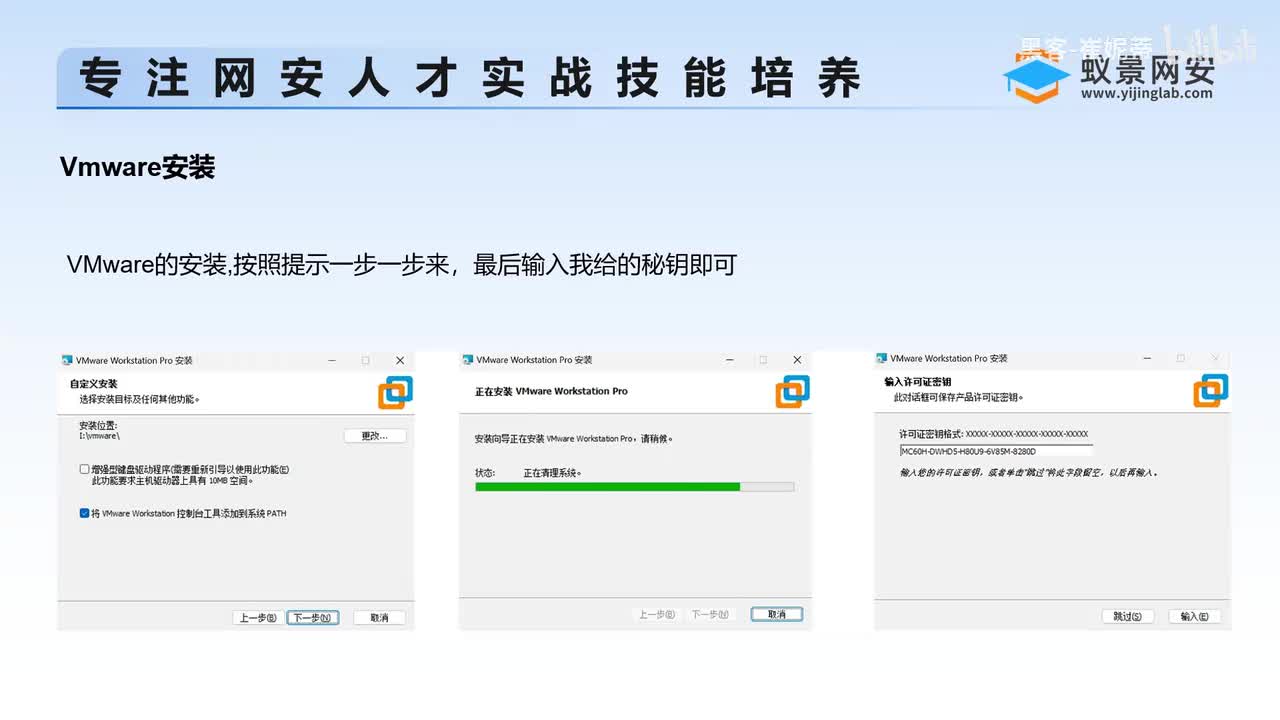The width and height of the screenshot is (1280, 720).
Task: Click 取消 in the 自定义安装 dialog
Action: coord(379,618)
